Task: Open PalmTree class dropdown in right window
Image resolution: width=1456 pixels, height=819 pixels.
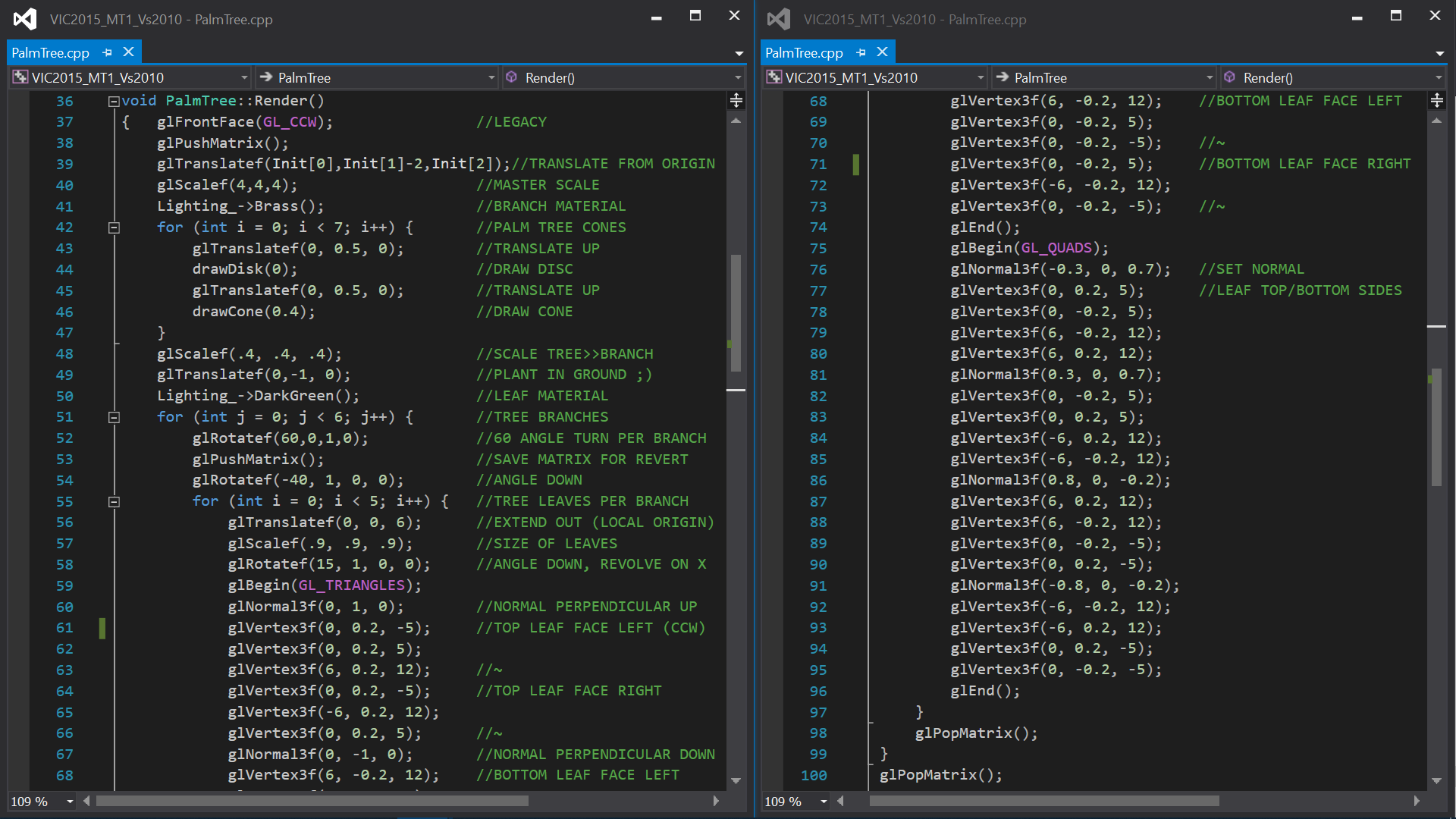Action: point(1103,77)
